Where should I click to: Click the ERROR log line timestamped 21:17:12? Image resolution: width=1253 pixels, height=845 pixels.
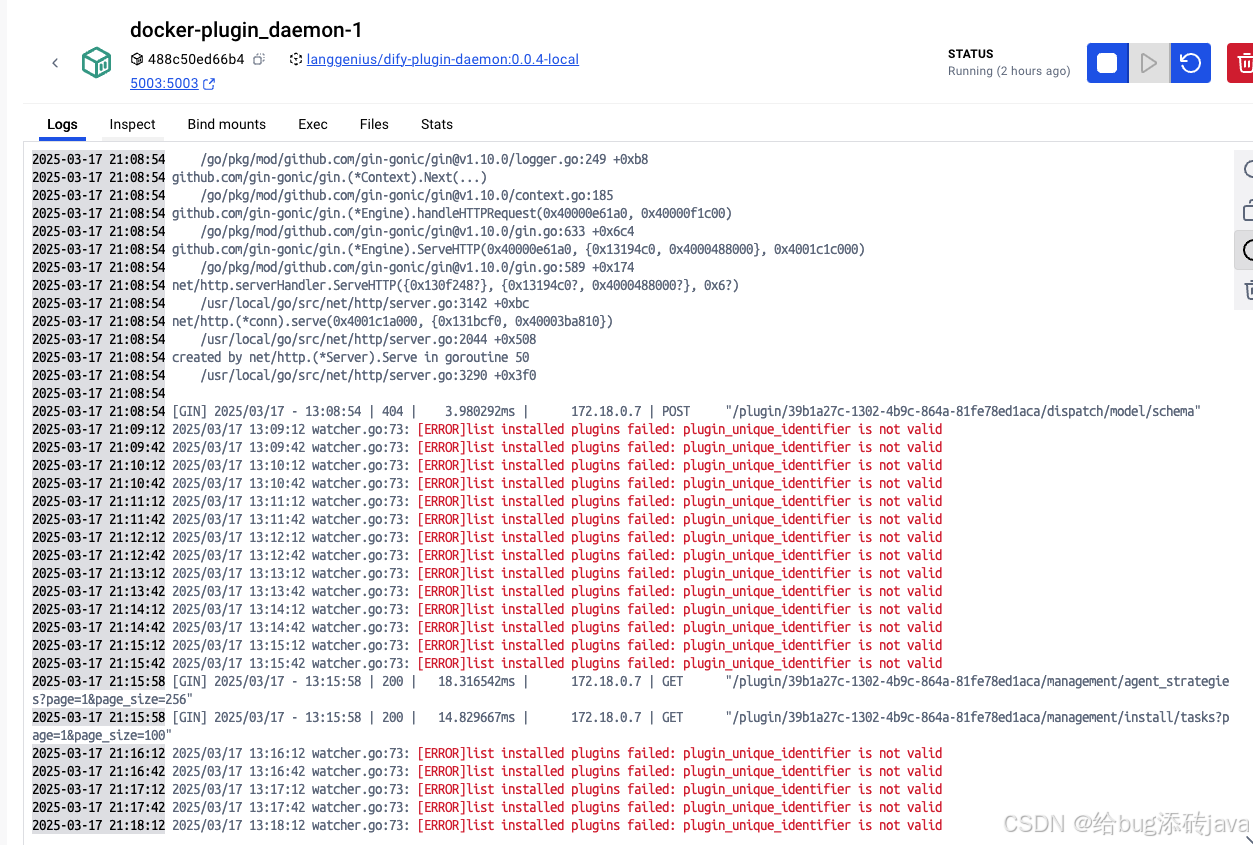pos(487,789)
